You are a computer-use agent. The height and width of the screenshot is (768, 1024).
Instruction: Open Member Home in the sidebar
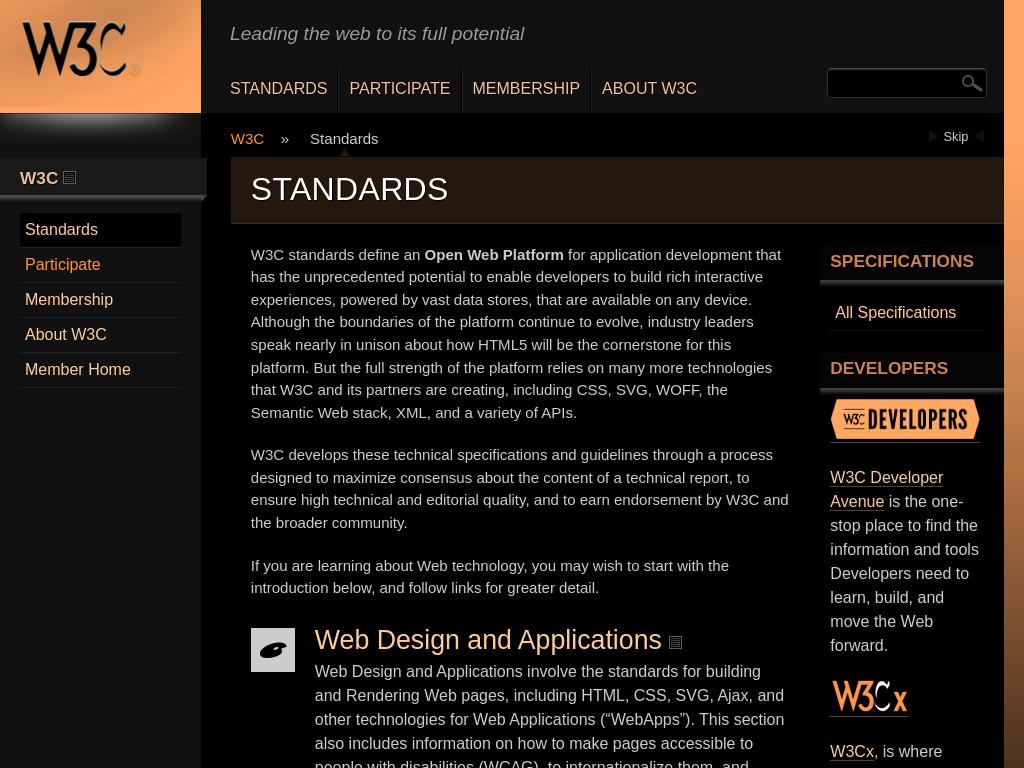(x=100, y=370)
